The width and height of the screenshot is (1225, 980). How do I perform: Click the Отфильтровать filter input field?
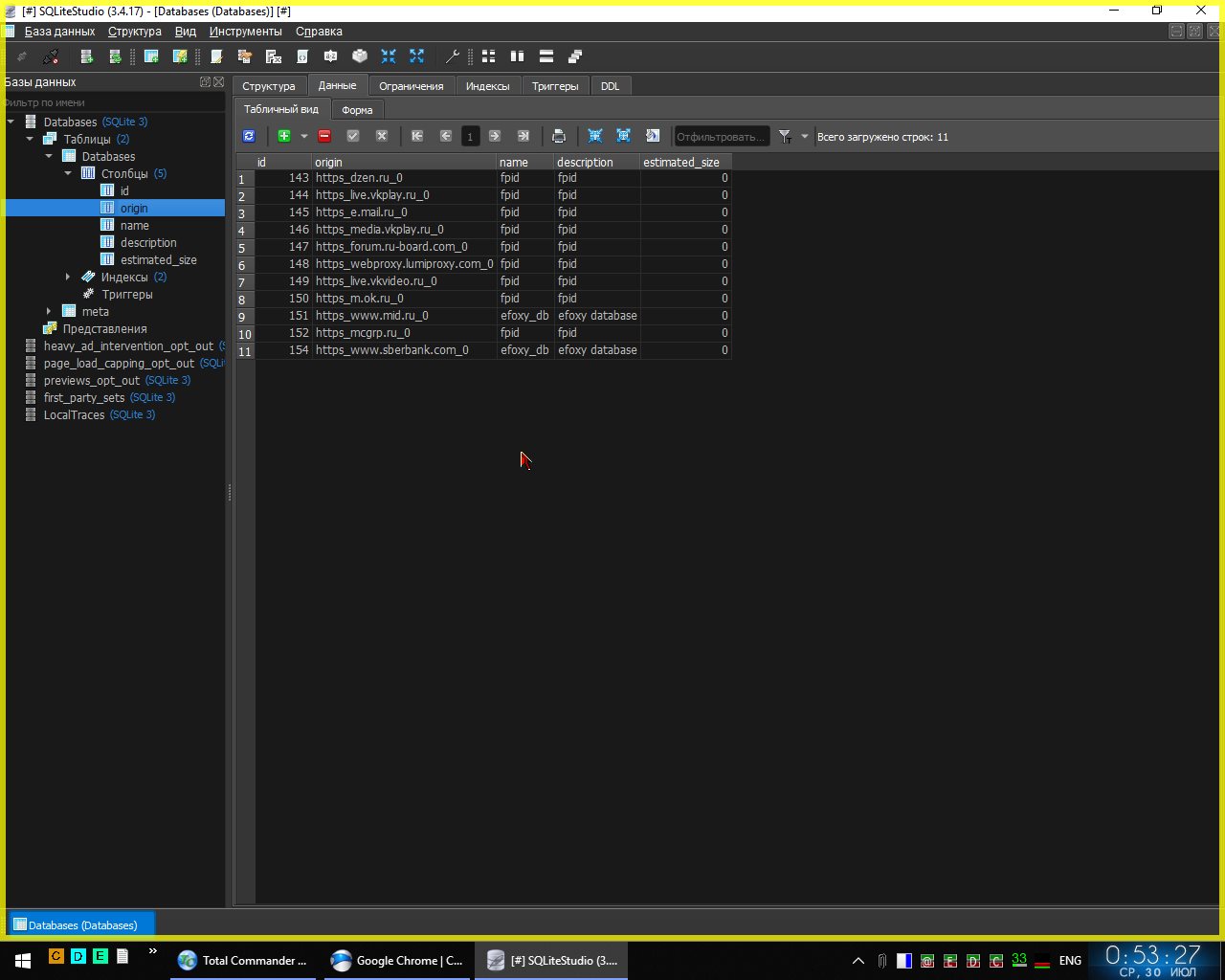721,137
